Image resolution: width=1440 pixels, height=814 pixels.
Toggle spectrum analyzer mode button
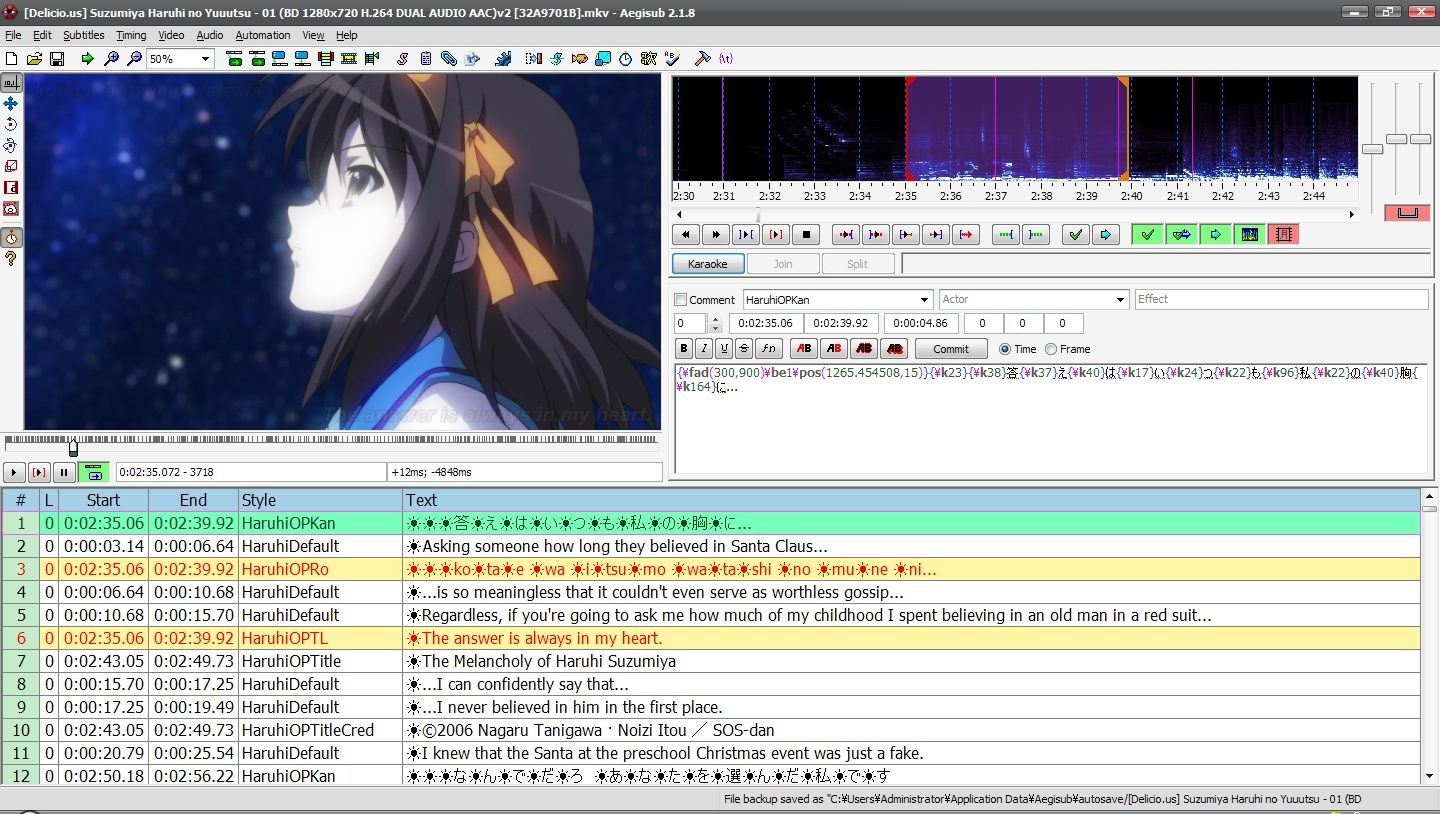(x=1249, y=235)
